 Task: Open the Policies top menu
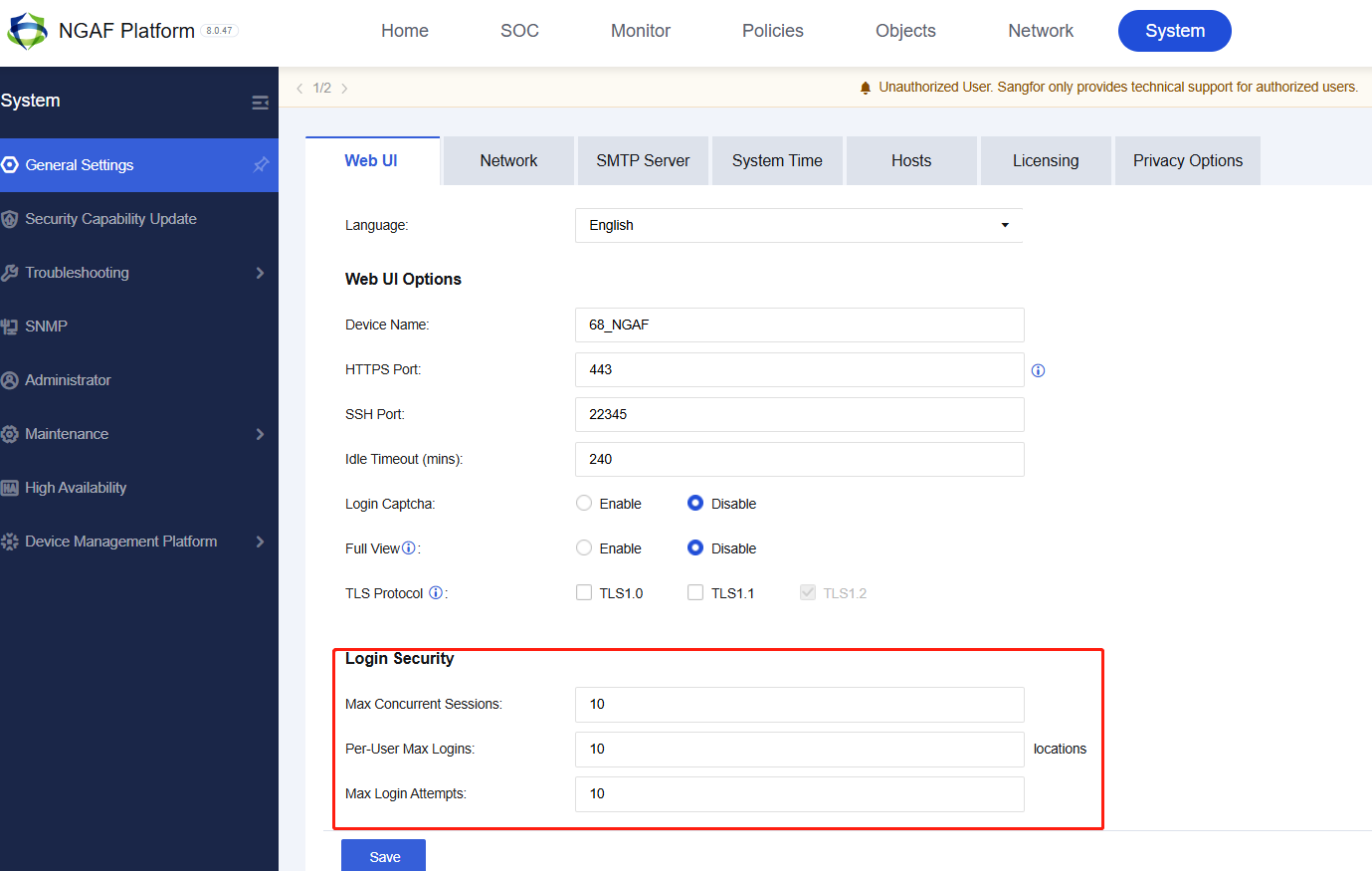click(x=772, y=31)
